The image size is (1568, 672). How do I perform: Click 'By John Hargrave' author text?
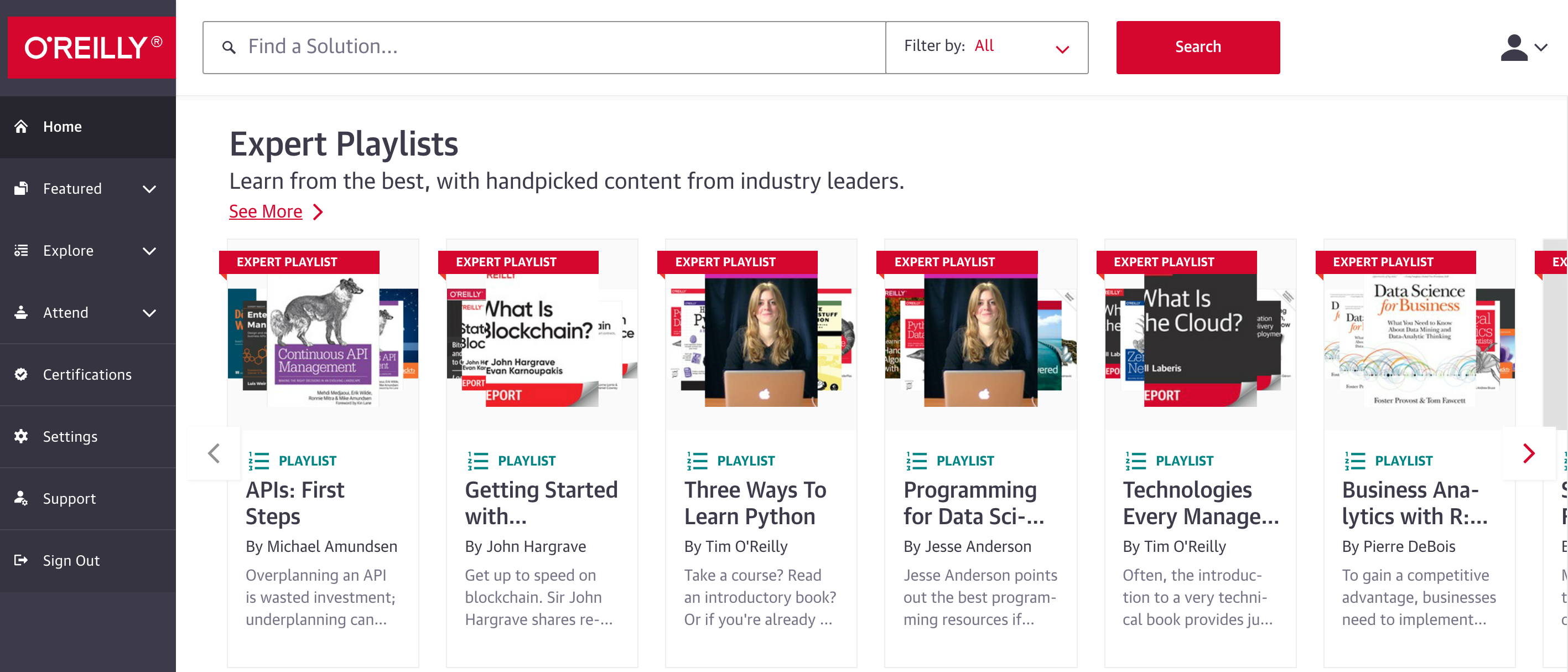pos(525,546)
